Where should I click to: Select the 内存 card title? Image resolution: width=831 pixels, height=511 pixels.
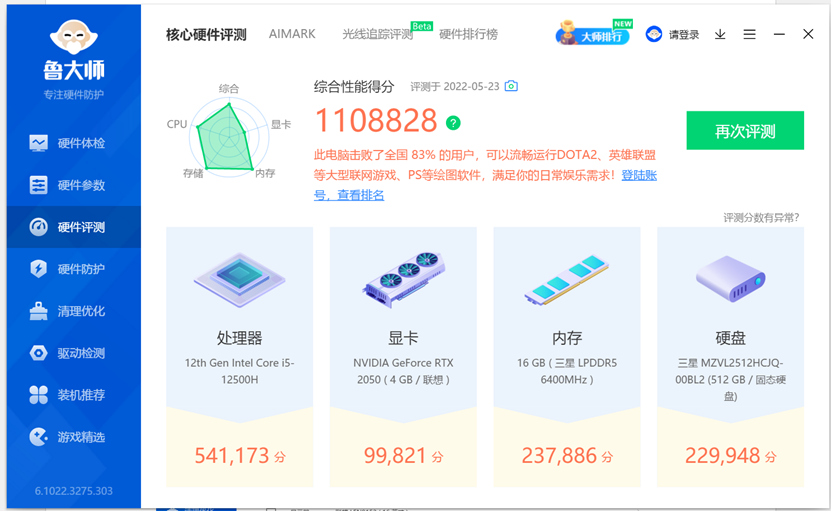pos(567,338)
